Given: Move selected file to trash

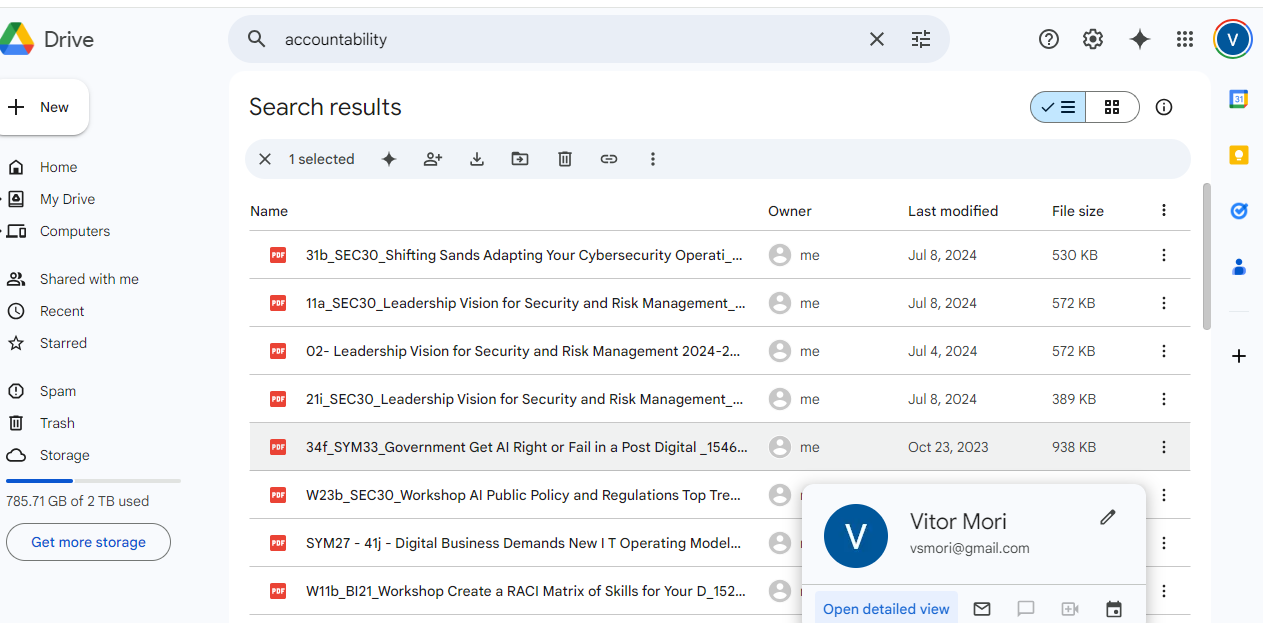Looking at the screenshot, I should click(565, 159).
